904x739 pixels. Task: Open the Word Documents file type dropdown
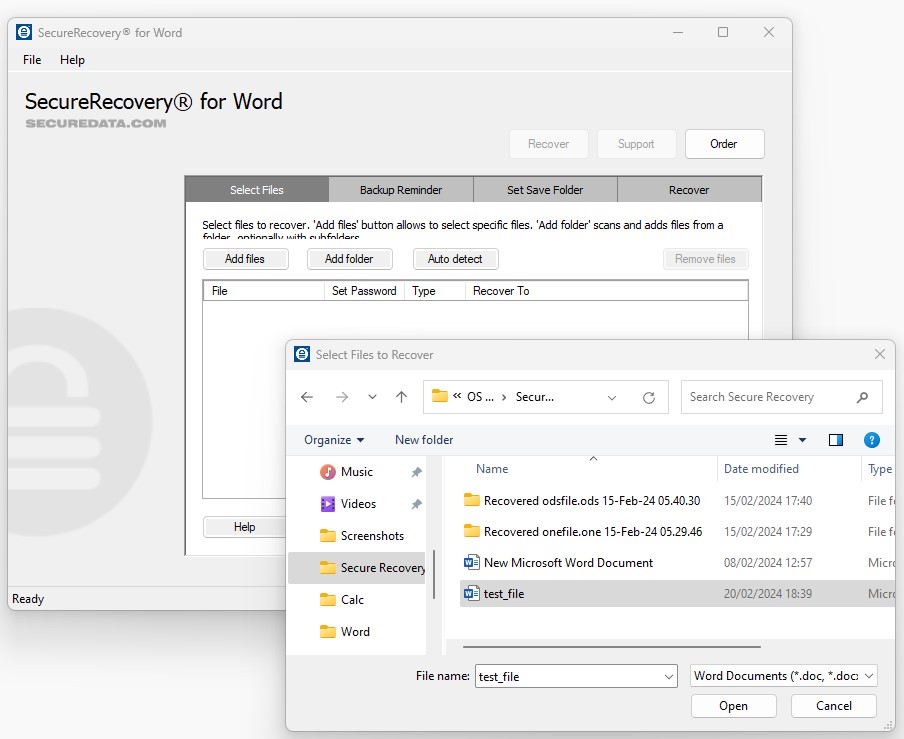click(783, 676)
